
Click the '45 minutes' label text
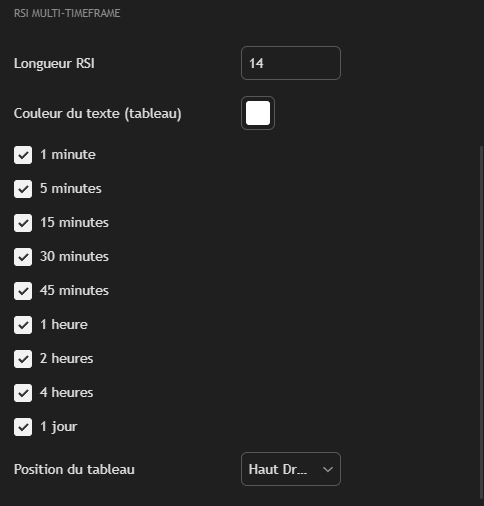74,290
